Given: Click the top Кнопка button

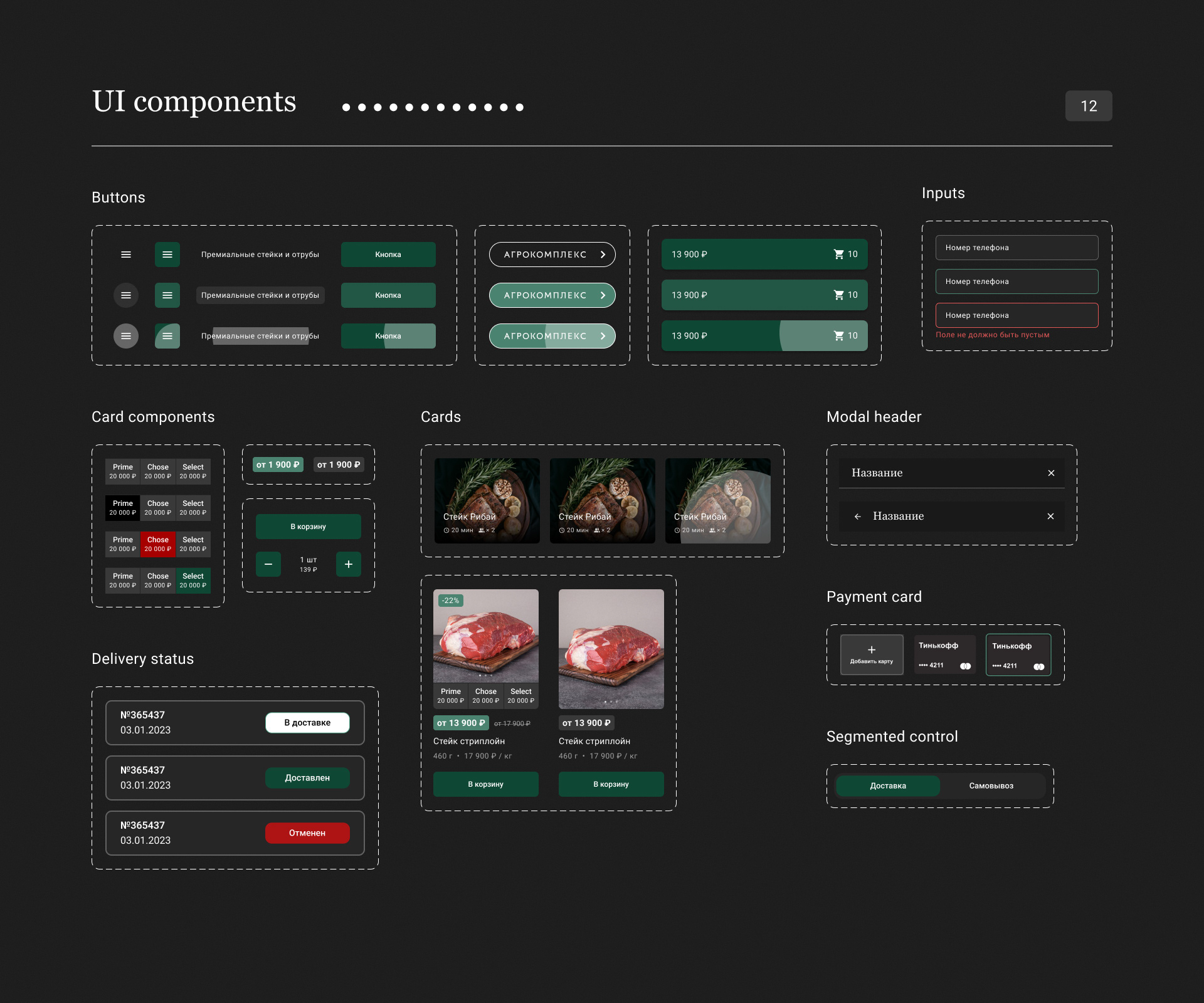Looking at the screenshot, I should pyautogui.click(x=388, y=255).
